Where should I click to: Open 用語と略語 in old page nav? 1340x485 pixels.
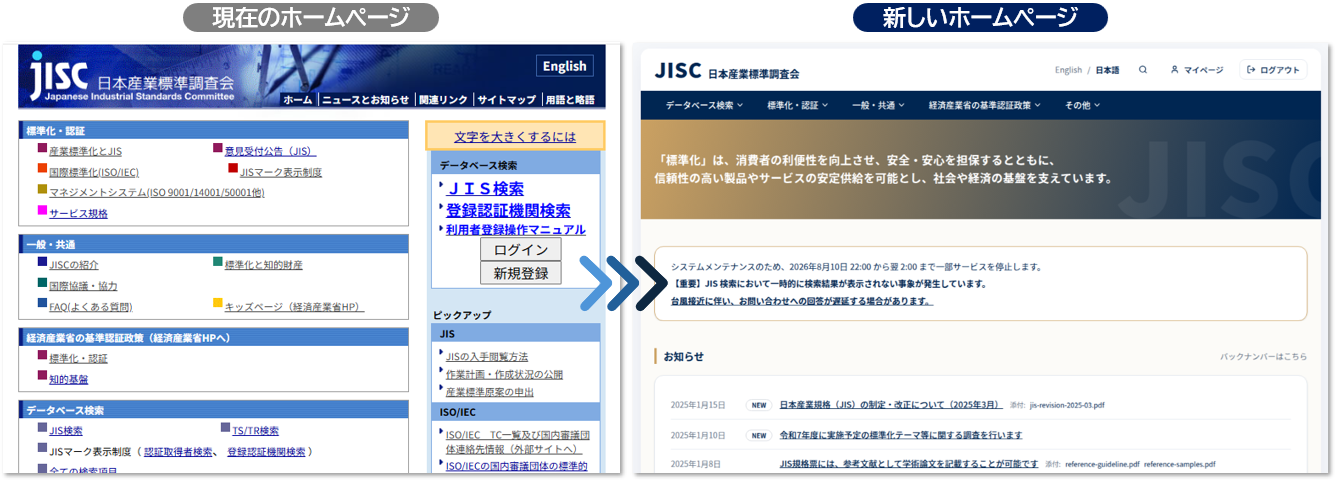coord(569,99)
